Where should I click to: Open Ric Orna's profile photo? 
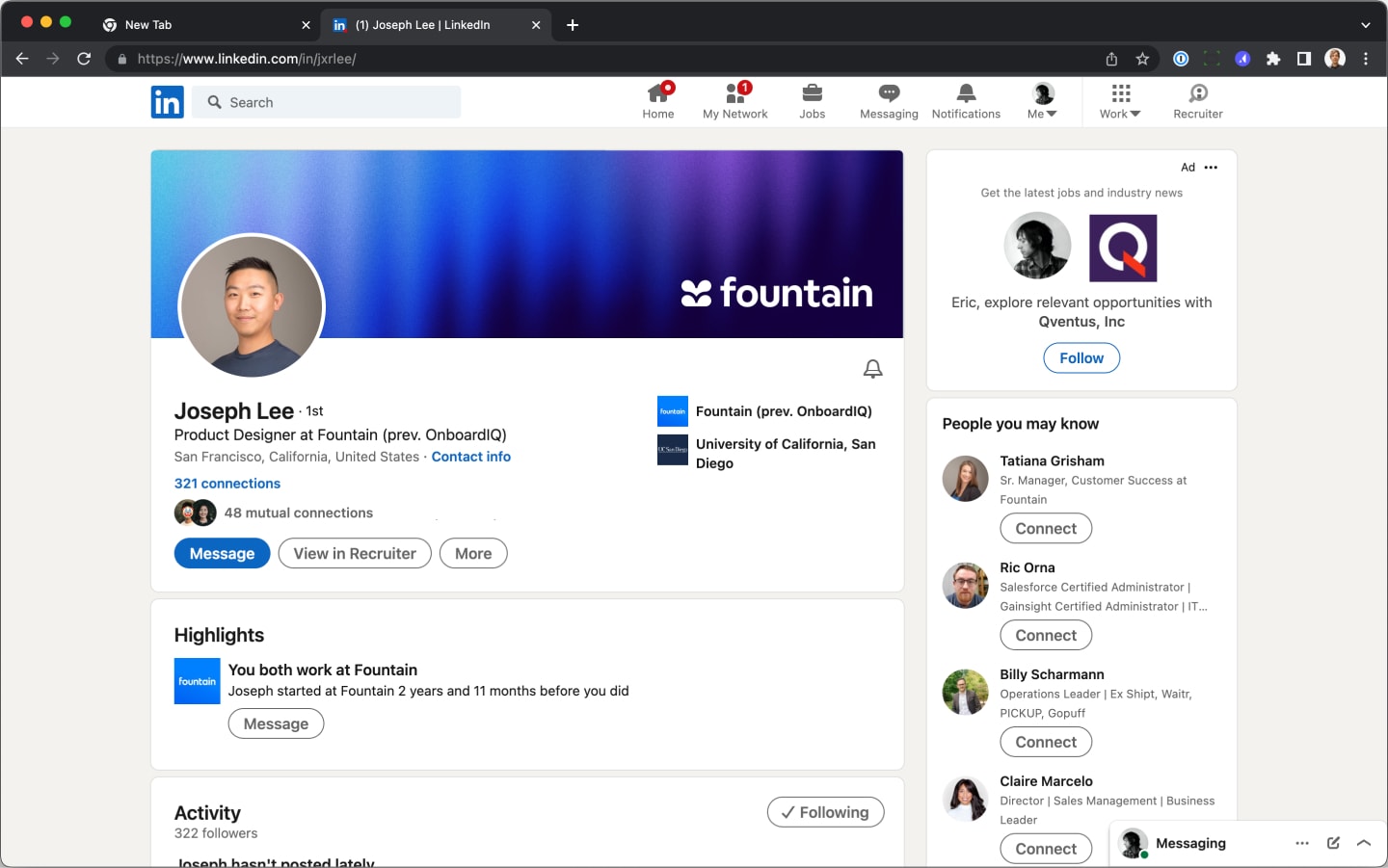[x=966, y=586]
